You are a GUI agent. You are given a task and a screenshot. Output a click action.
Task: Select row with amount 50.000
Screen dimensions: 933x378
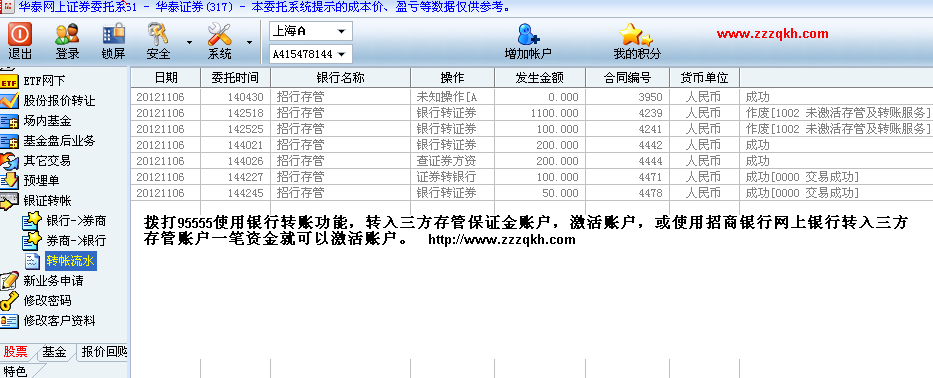[x=532, y=193]
